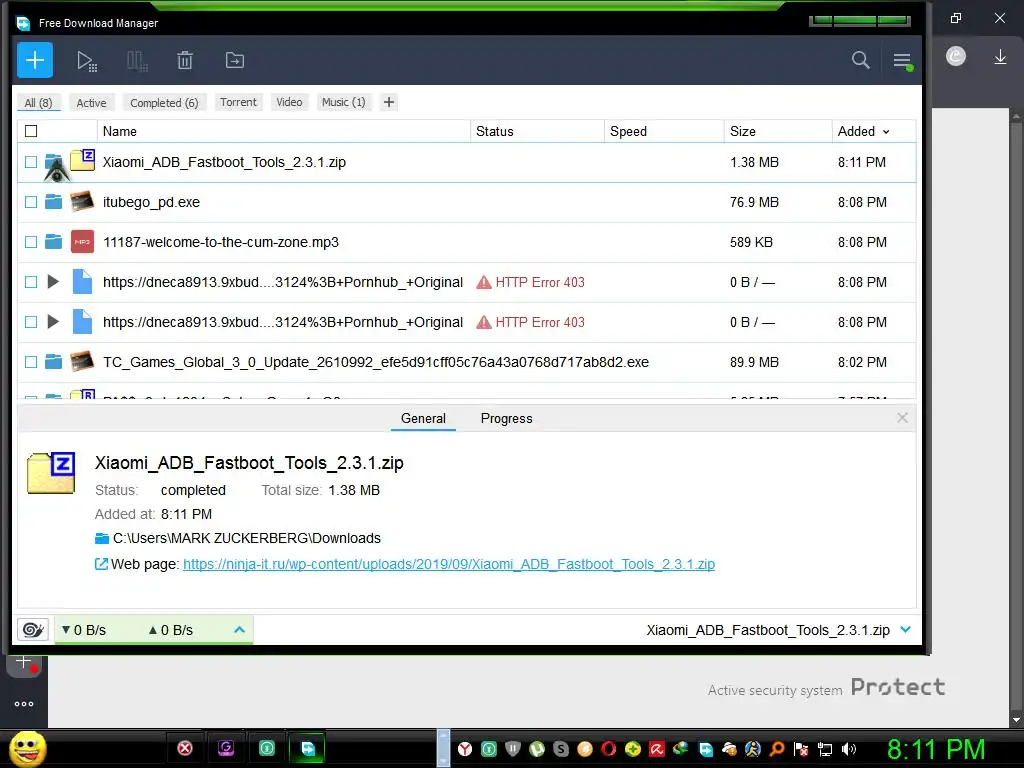Select the itubego_pd.exe file name
Image resolution: width=1024 pixels, height=768 pixels.
[x=152, y=202]
